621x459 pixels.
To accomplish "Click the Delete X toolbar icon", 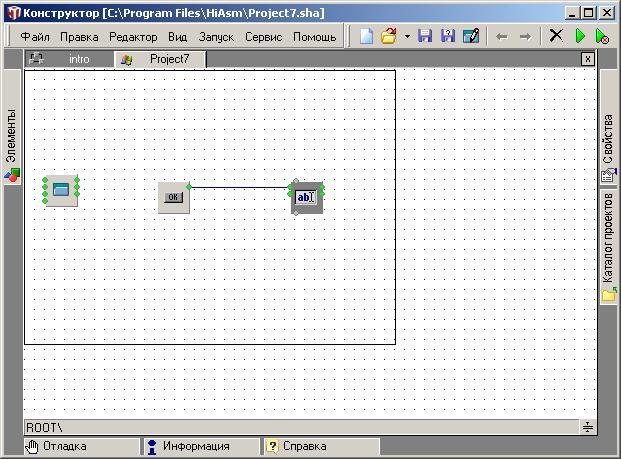I will click(x=556, y=36).
